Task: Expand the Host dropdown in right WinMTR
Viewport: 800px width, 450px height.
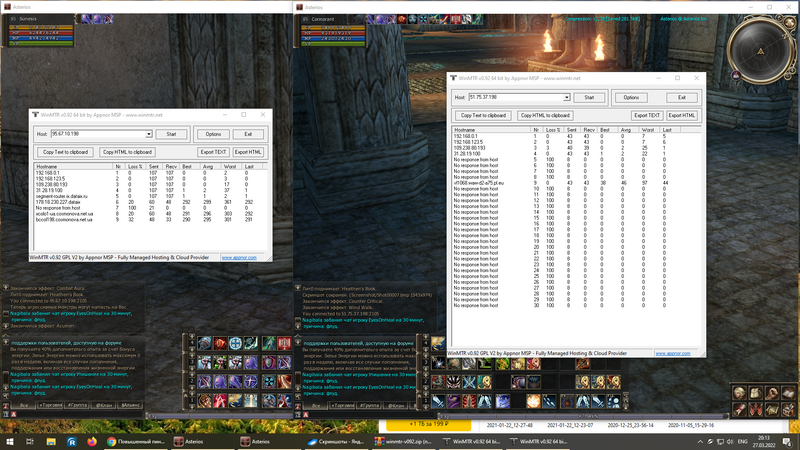Action: click(566, 98)
